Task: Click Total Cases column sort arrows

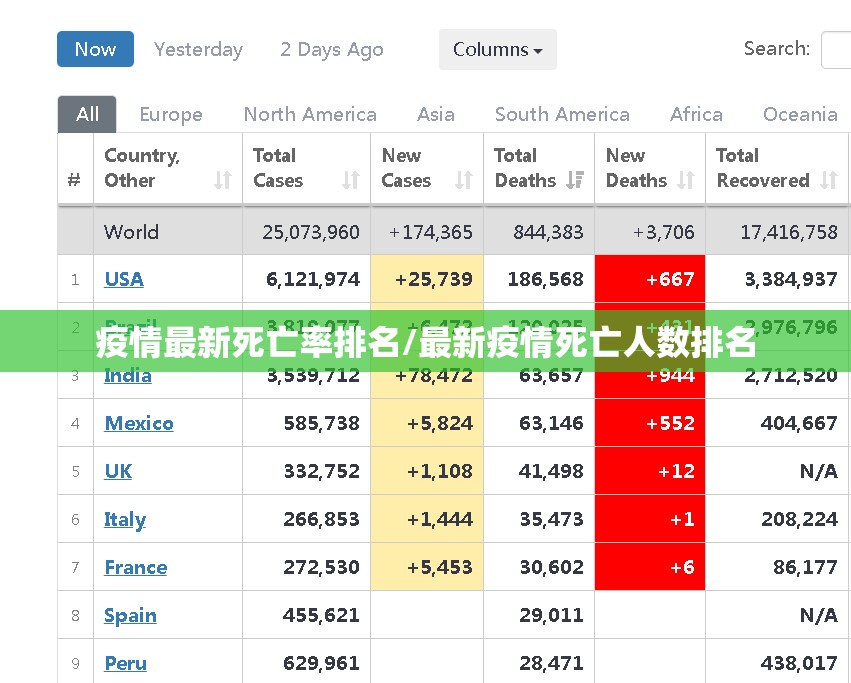Action: coord(350,180)
